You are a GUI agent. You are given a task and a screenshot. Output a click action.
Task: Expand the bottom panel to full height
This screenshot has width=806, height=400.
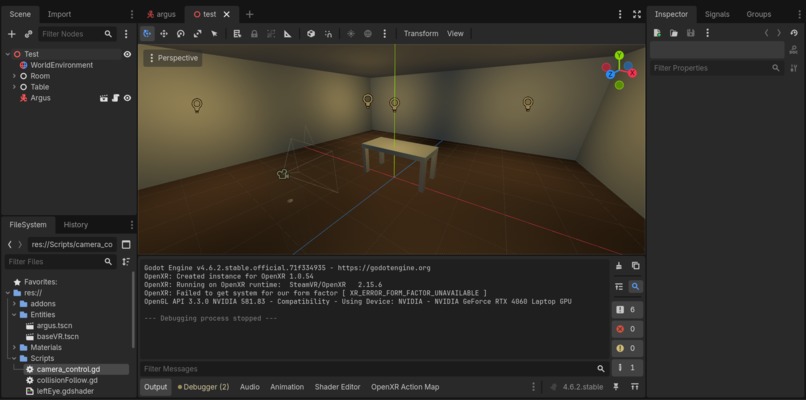635,387
